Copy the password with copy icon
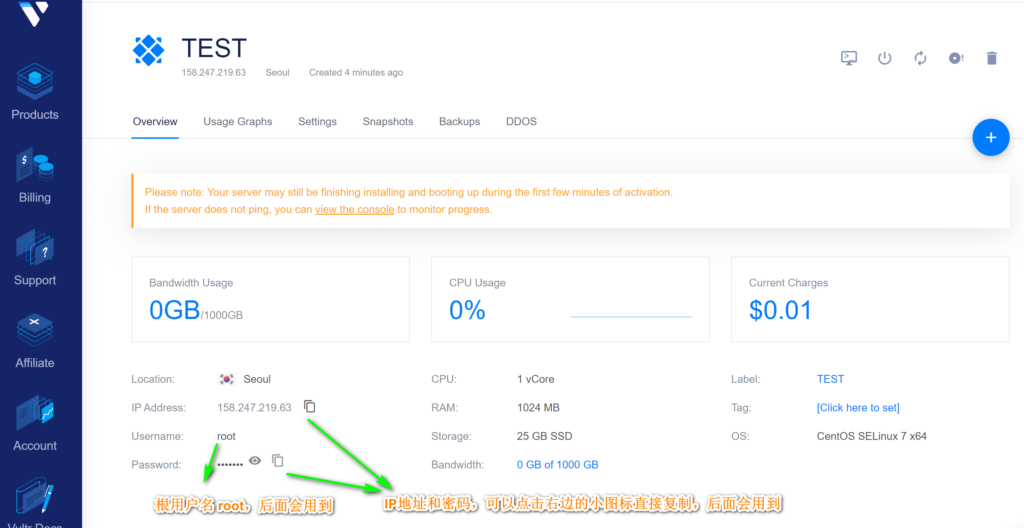1024x528 pixels. [x=278, y=461]
